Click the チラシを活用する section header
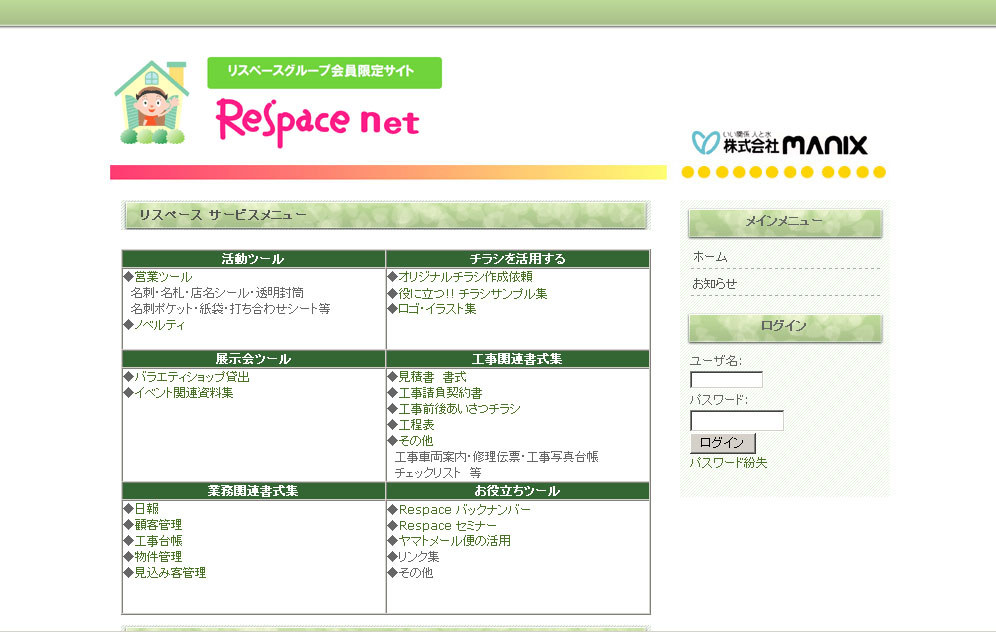Image resolution: width=996 pixels, height=632 pixels. tap(518, 259)
